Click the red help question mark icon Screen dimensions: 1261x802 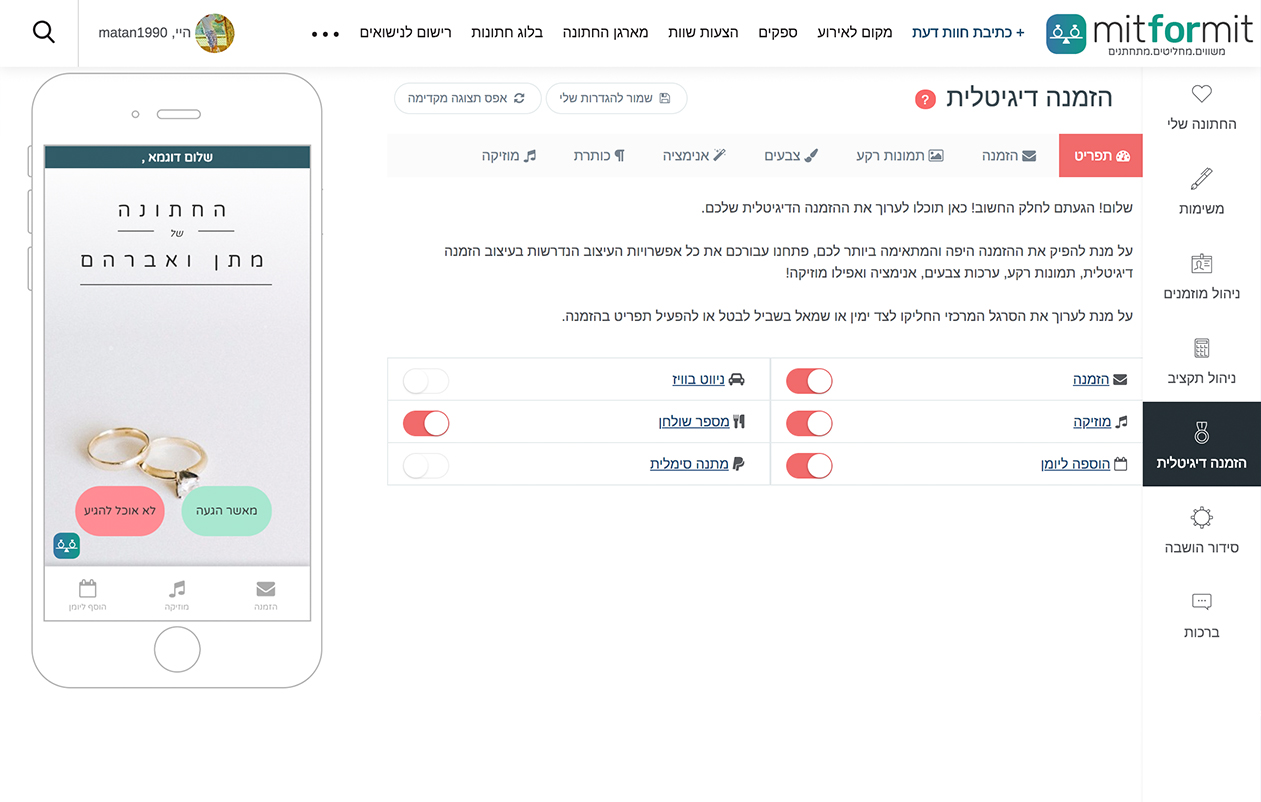coord(925,99)
